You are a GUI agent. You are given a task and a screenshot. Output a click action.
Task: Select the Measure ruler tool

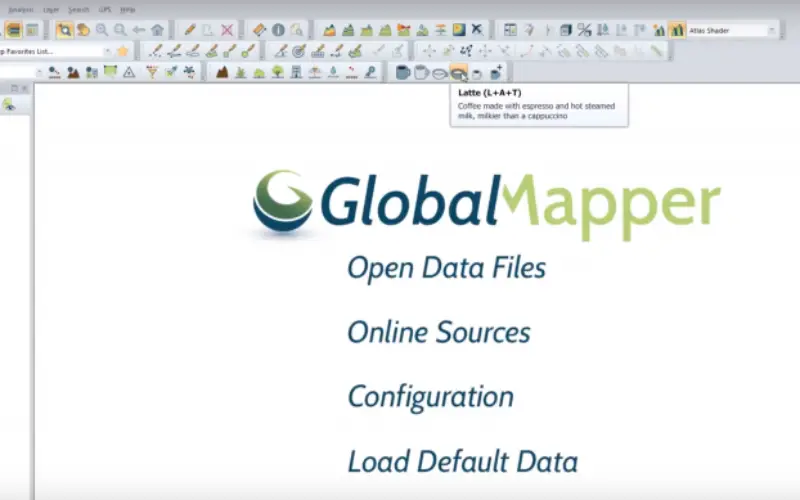click(259, 30)
